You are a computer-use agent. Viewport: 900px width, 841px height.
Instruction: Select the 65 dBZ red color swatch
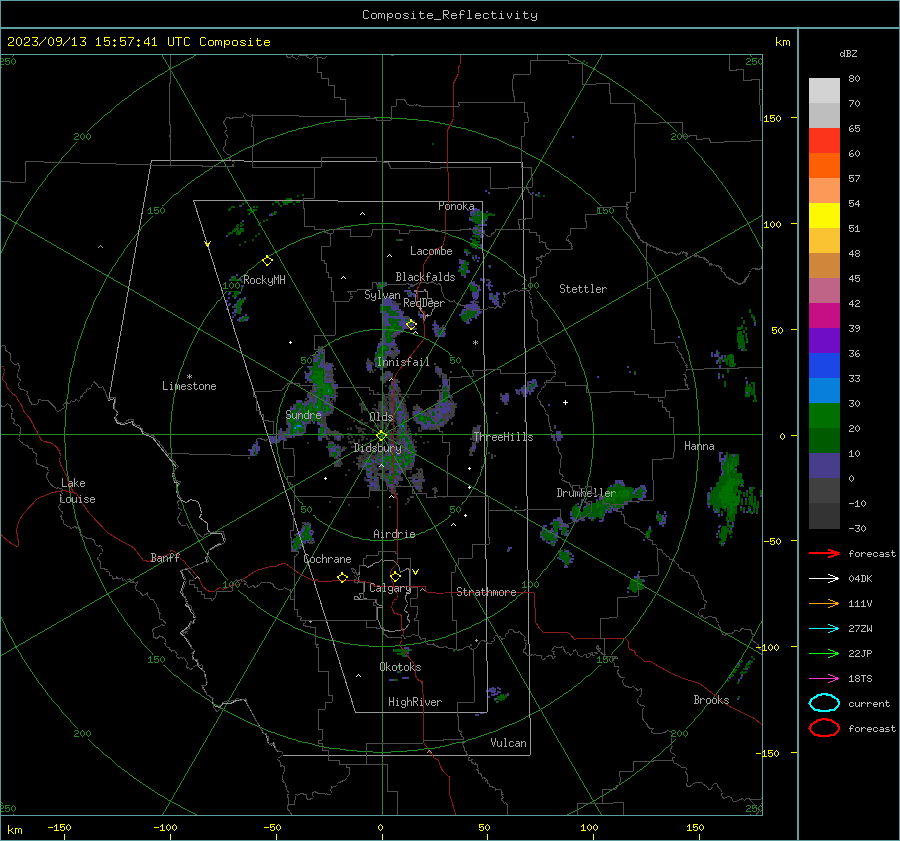point(824,140)
